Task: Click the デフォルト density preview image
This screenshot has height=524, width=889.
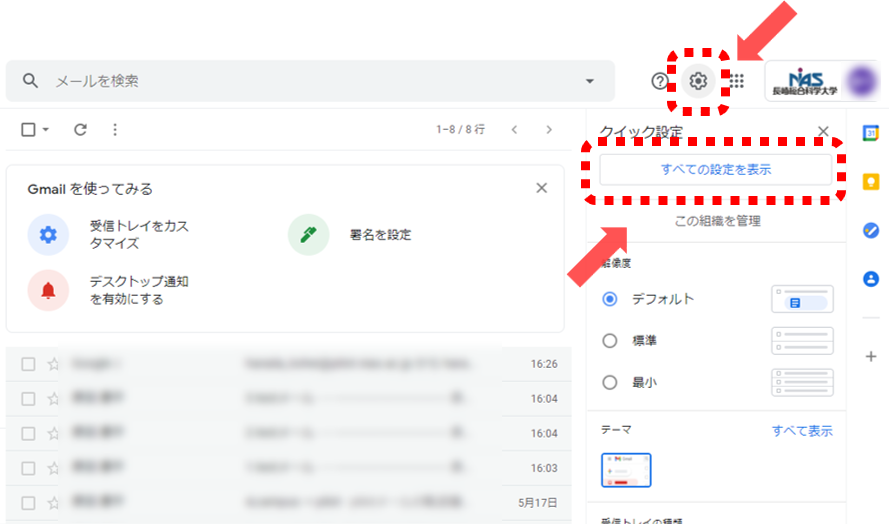Action: click(x=802, y=299)
